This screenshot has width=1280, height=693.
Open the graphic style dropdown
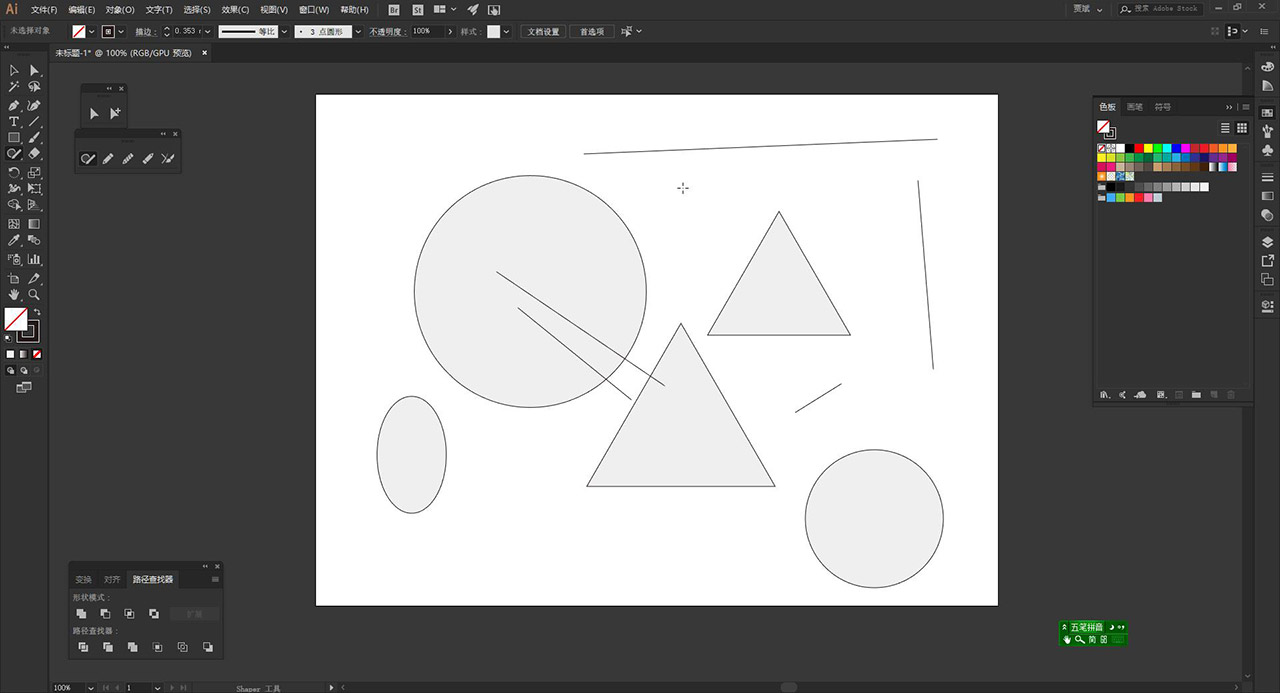(507, 31)
